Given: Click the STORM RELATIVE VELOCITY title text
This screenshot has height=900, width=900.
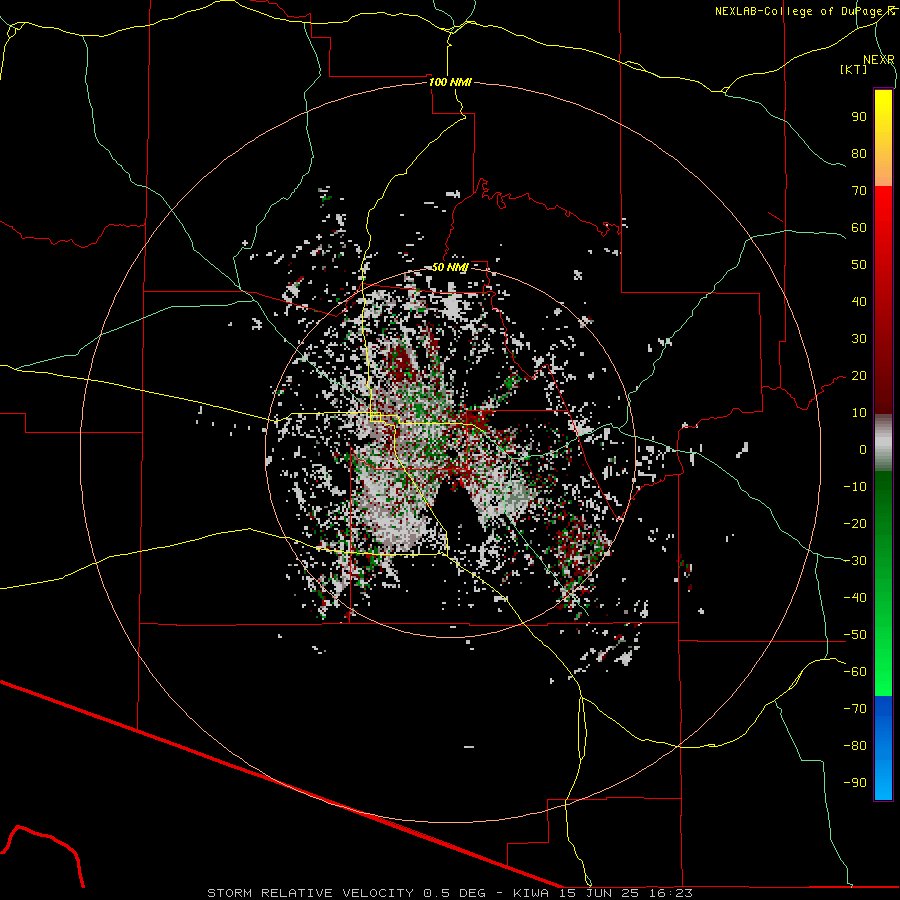Looking at the screenshot, I should (310, 893).
